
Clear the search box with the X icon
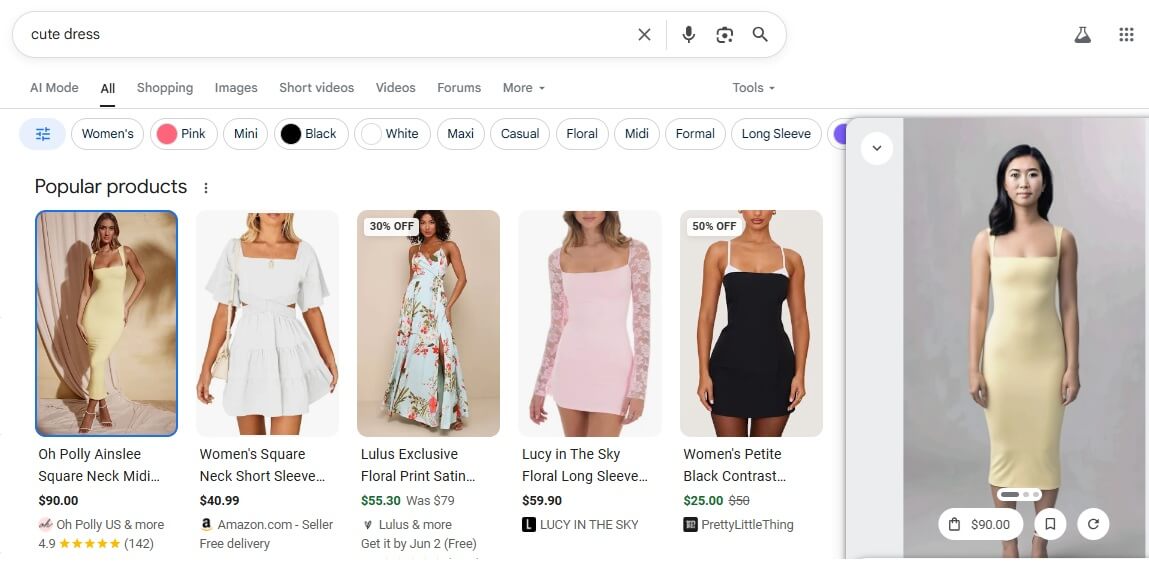(x=644, y=34)
